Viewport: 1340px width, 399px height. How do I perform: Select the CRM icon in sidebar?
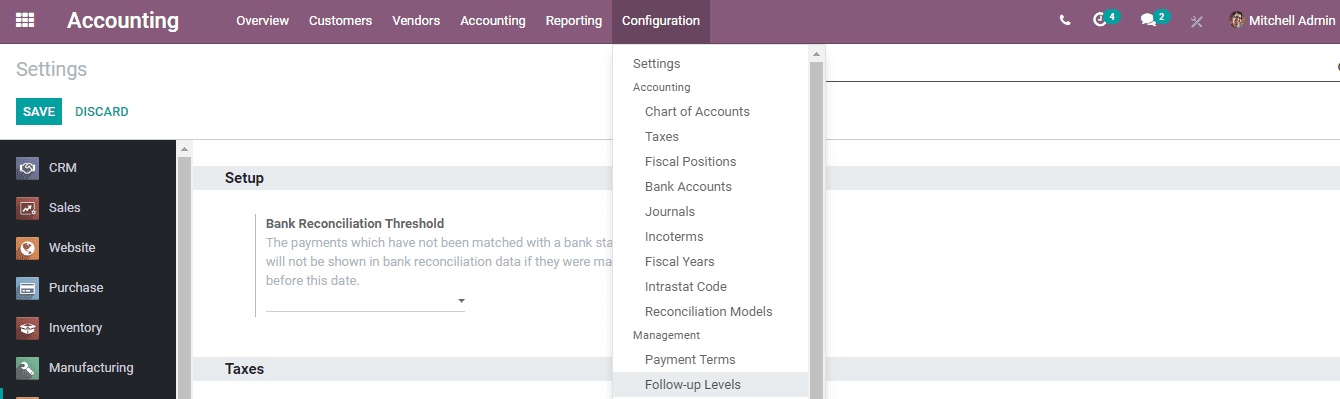pos(27,168)
